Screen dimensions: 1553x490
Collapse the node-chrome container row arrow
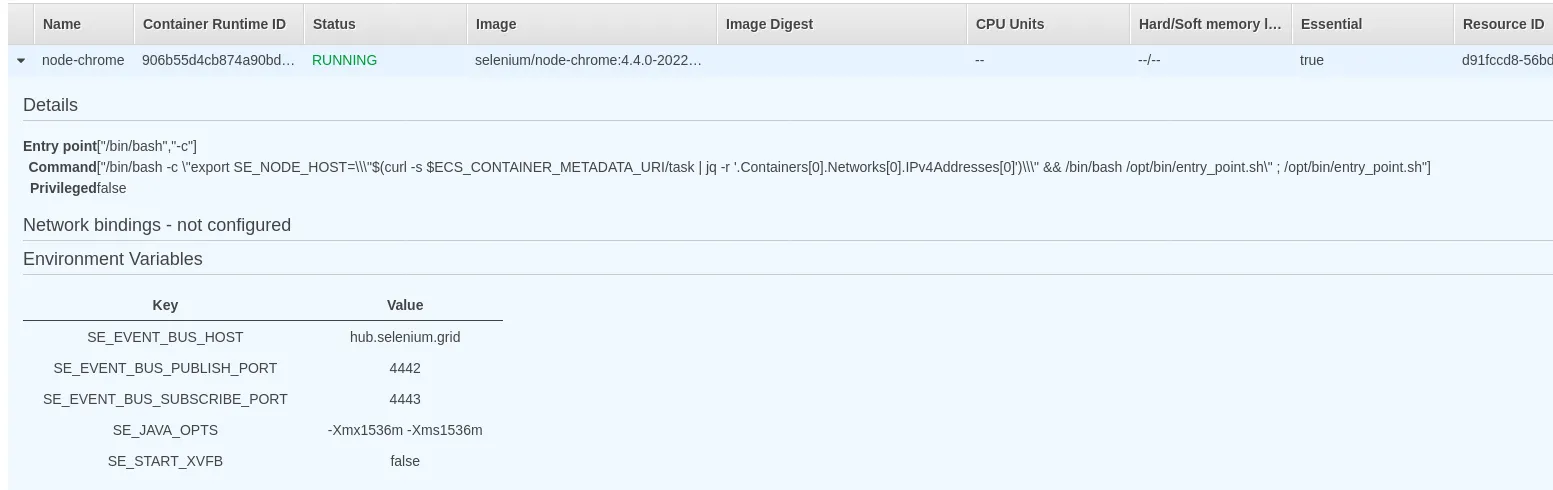(x=21, y=61)
